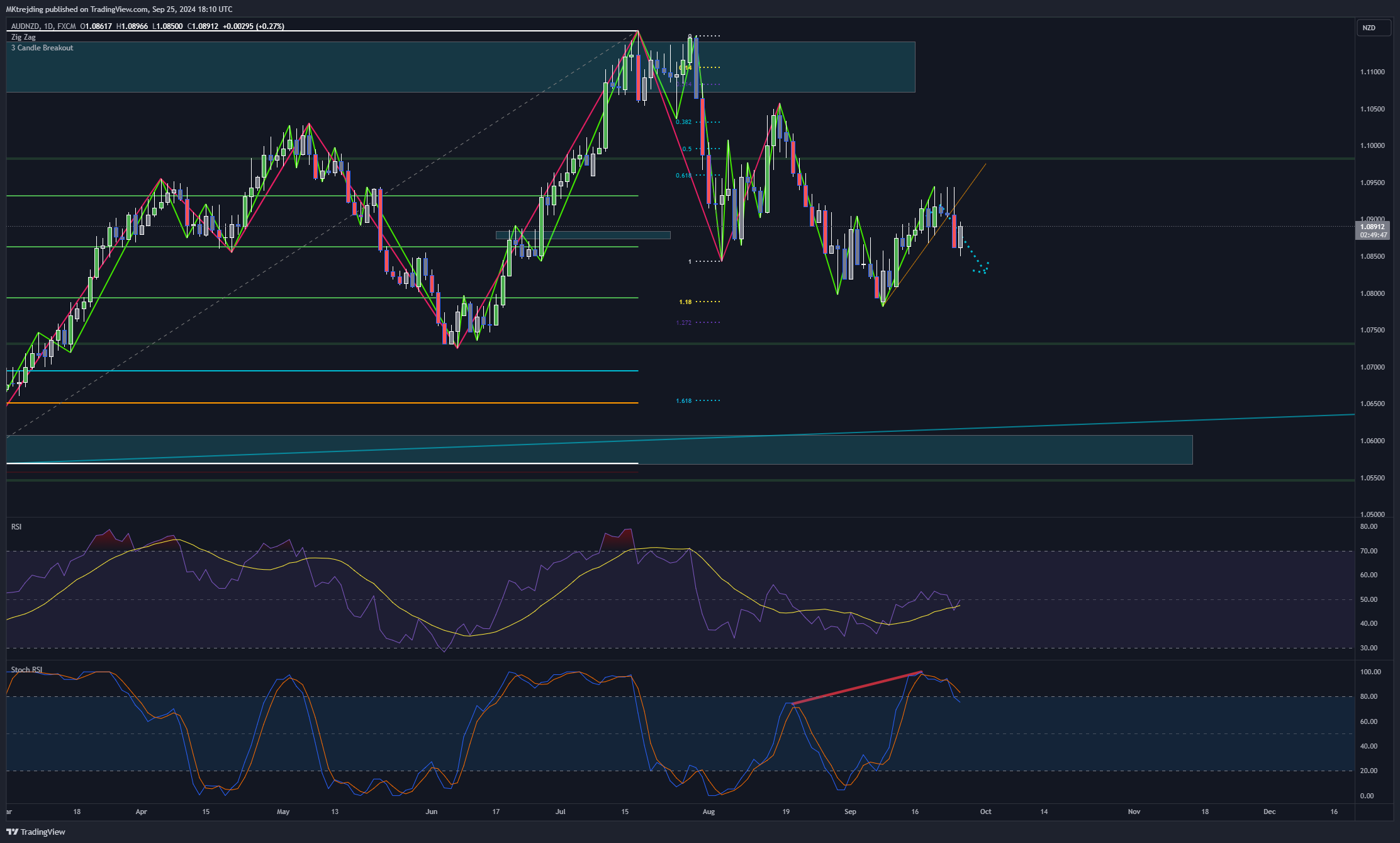Click the 1.09500 price axis label
The width and height of the screenshot is (1400, 843).
click(1372, 183)
